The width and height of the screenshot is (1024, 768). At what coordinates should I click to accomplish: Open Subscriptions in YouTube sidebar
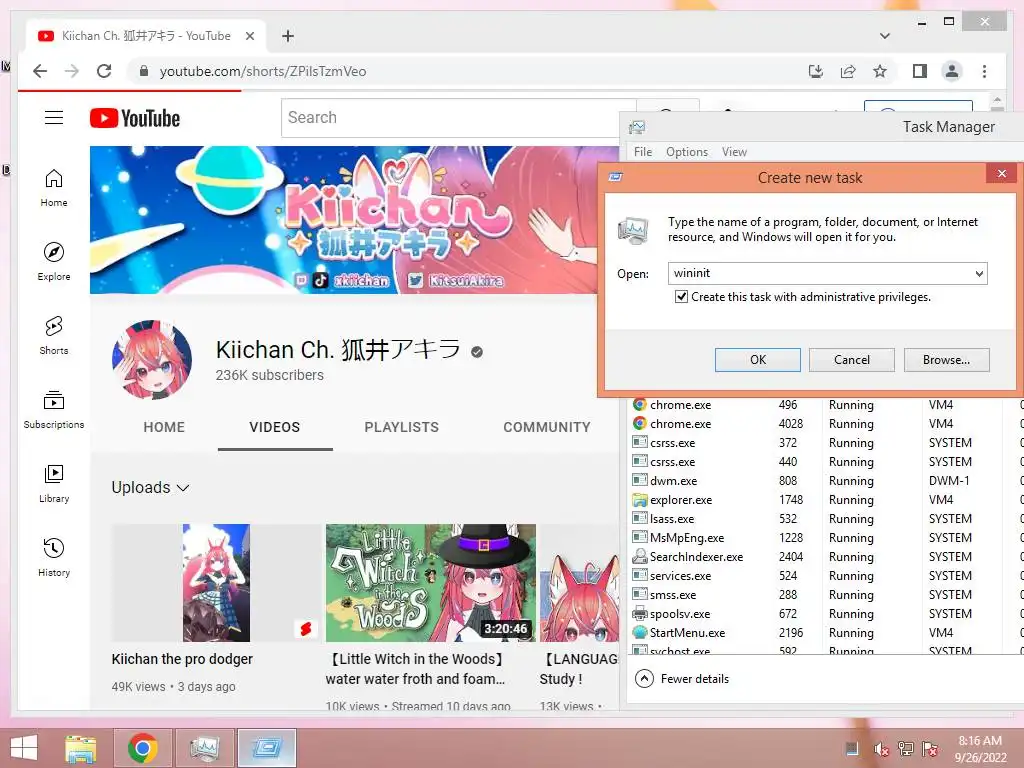click(54, 409)
